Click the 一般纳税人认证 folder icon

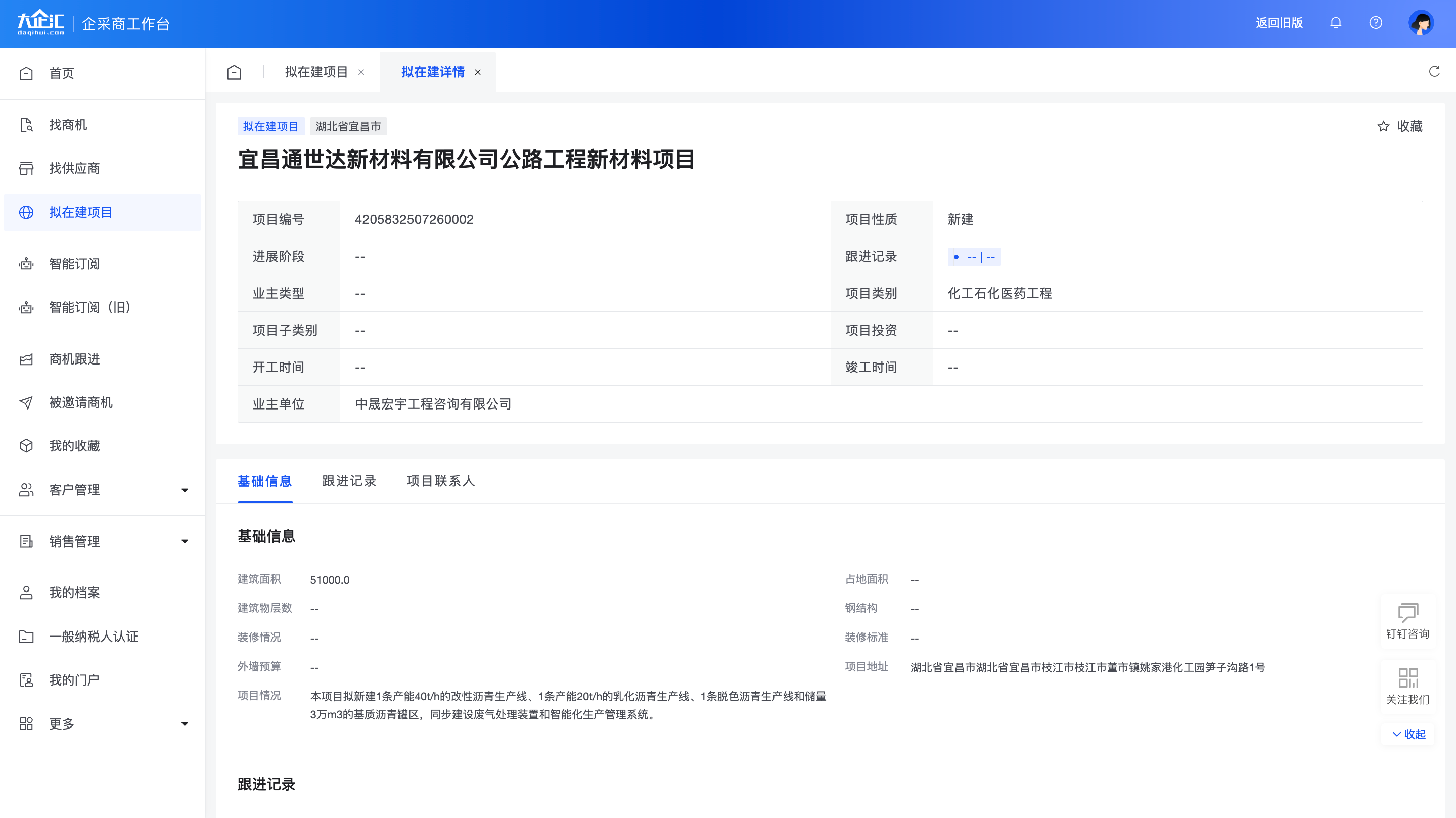coord(26,637)
